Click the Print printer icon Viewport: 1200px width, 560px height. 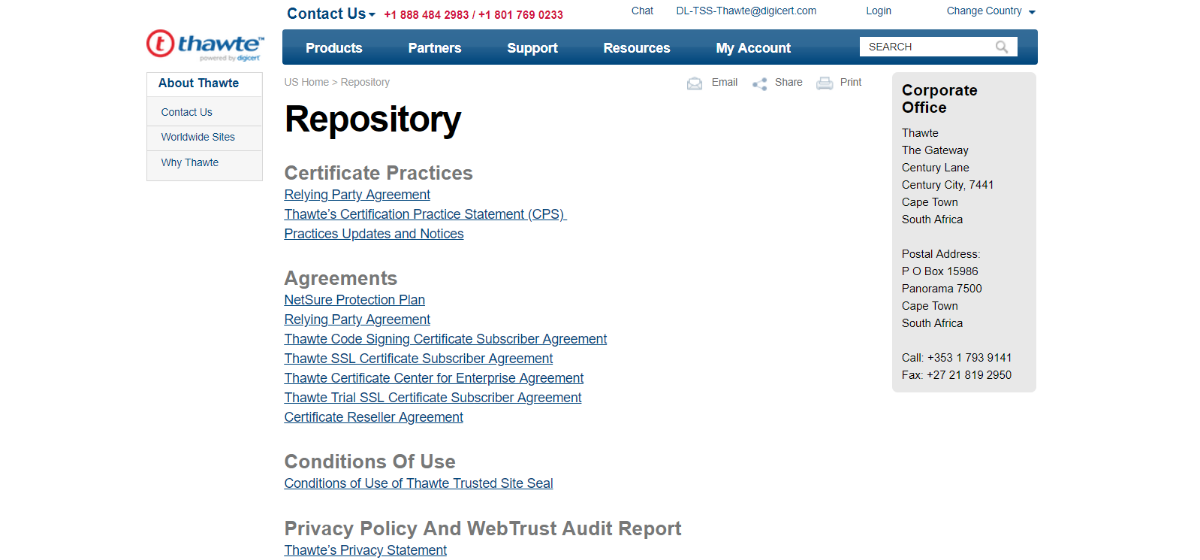[x=825, y=83]
